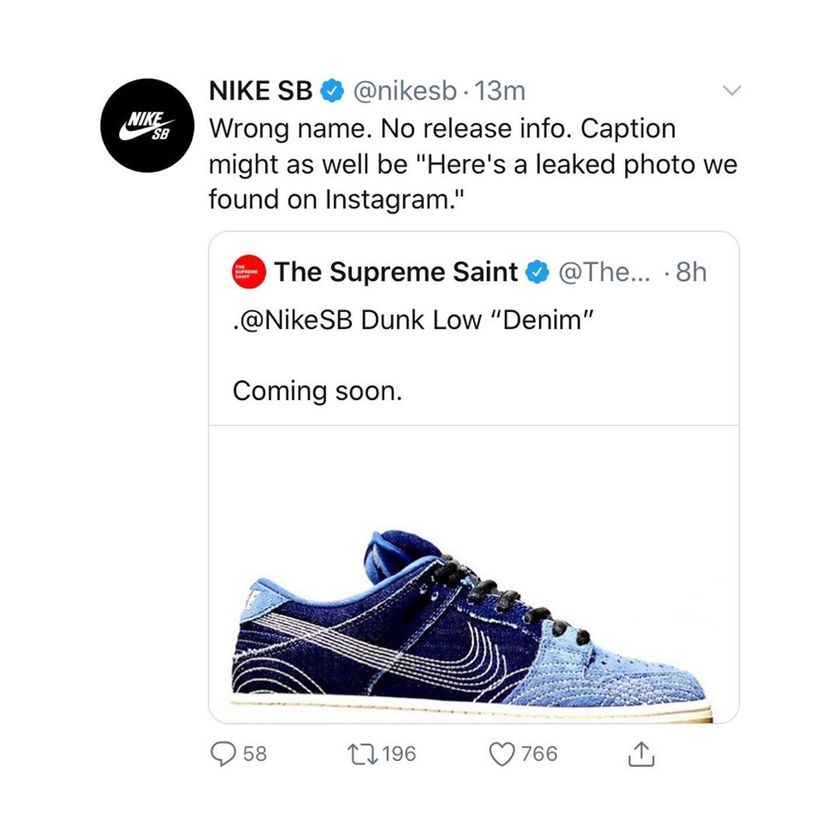Click the 766 likes count
This screenshot has height=840, width=840.
pyautogui.click(x=540, y=754)
